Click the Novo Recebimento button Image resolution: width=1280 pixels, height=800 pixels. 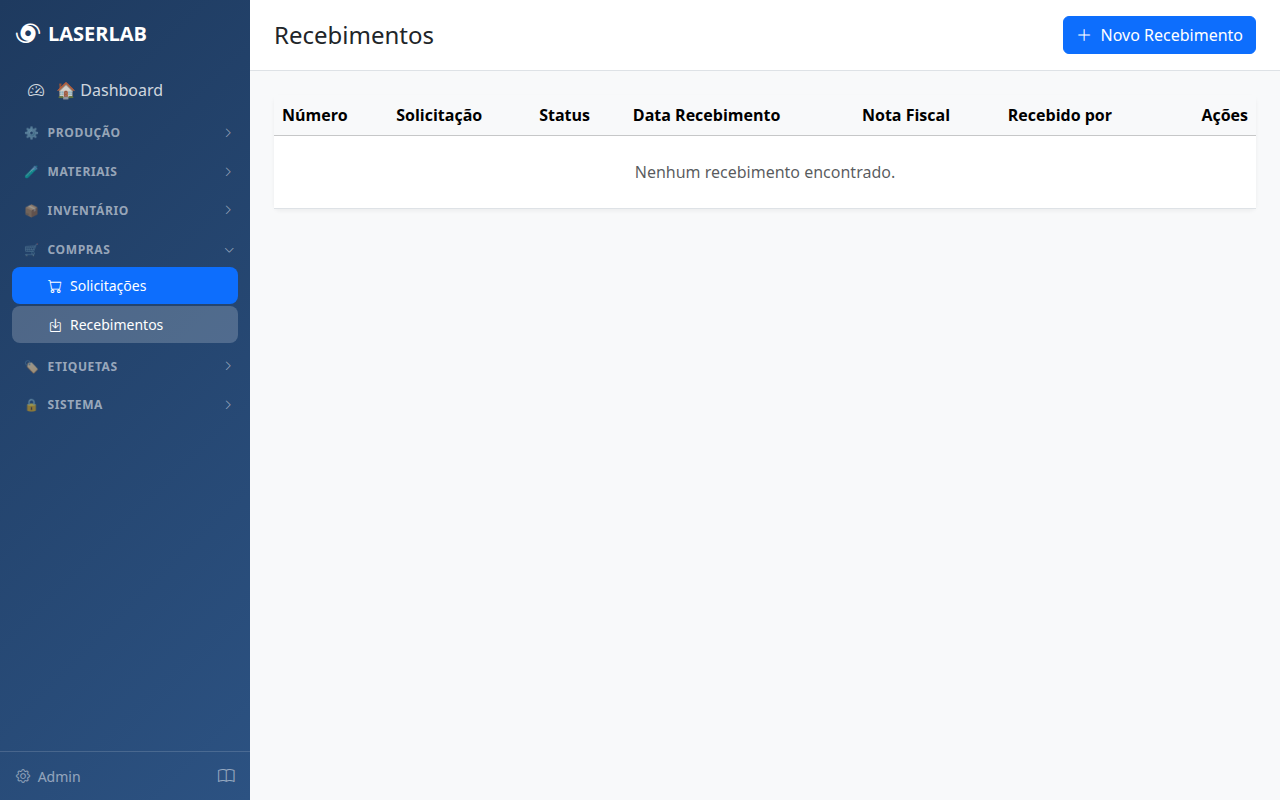coord(1159,35)
